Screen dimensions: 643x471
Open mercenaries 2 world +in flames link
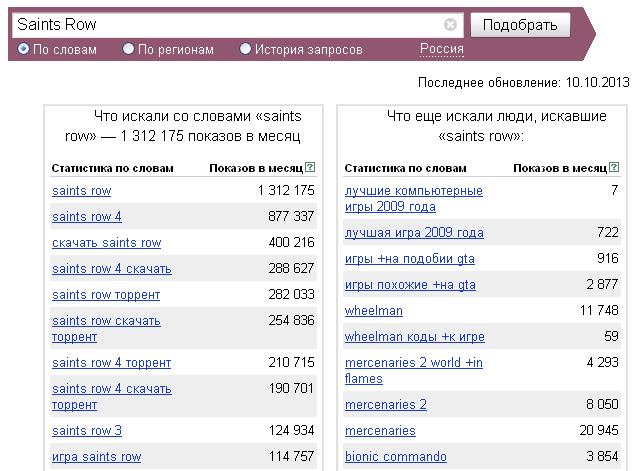click(414, 371)
